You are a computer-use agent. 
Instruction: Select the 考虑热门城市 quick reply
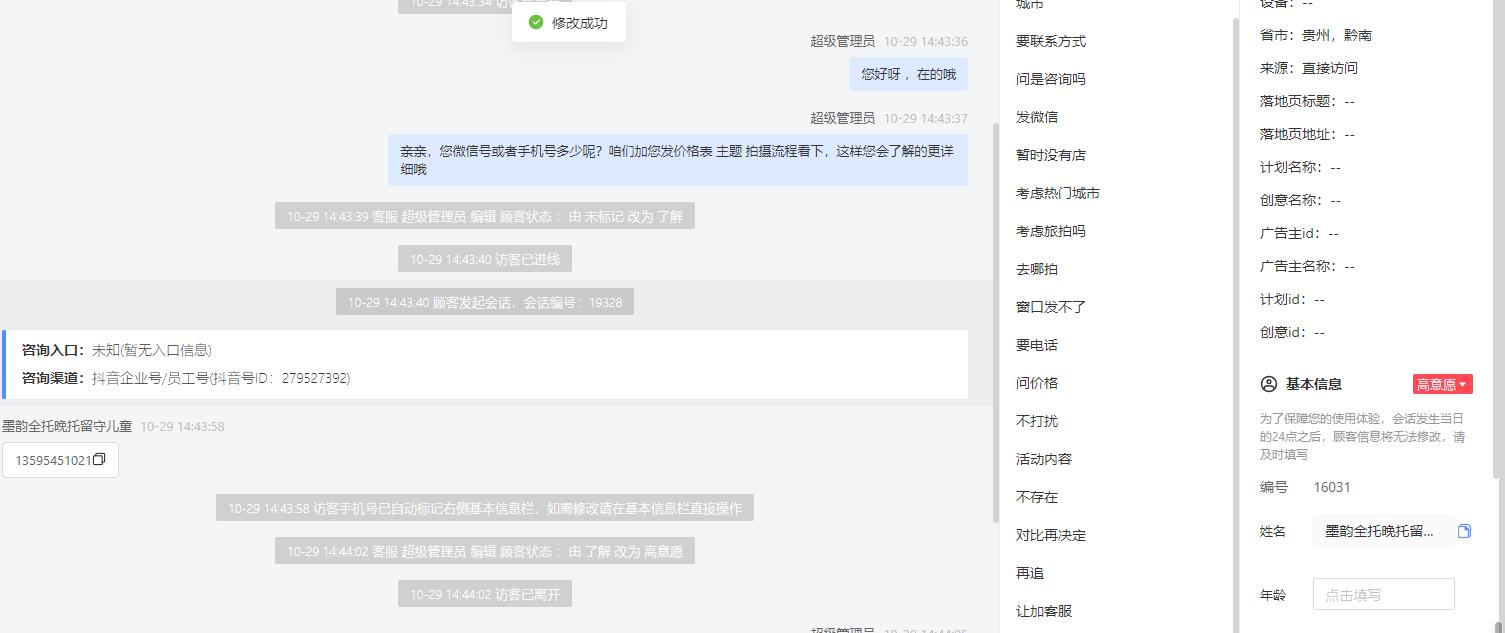click(x=1058, y=193)
